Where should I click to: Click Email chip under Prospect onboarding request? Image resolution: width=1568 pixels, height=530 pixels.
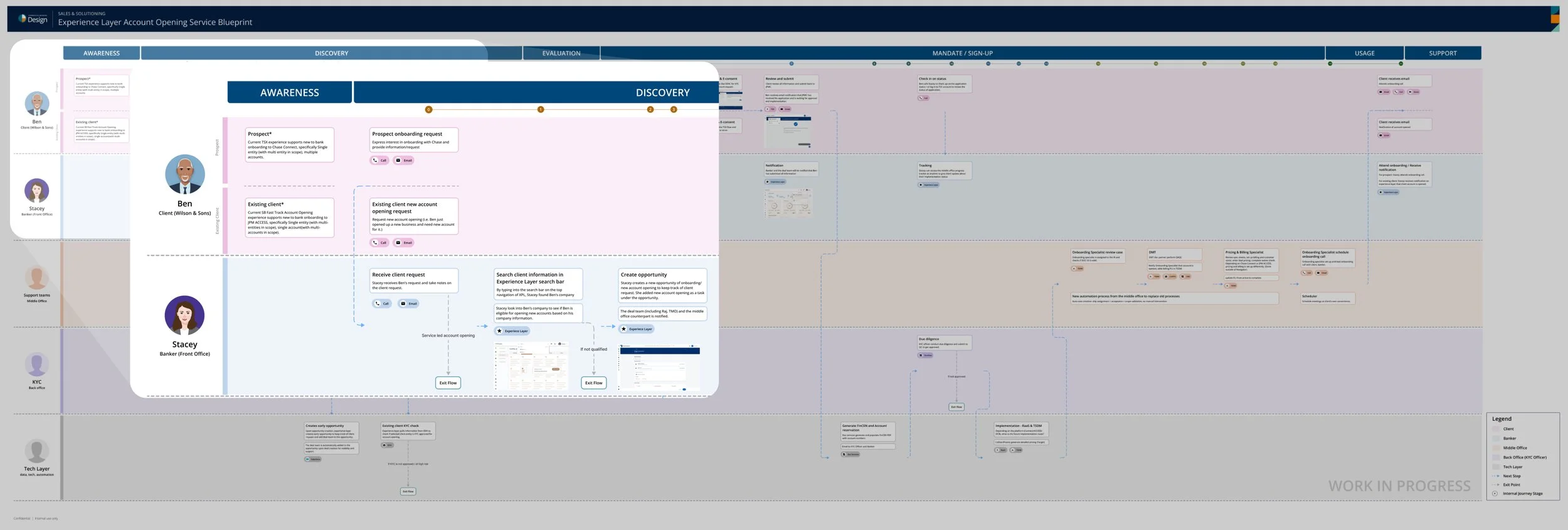click(x=403, y=160)
